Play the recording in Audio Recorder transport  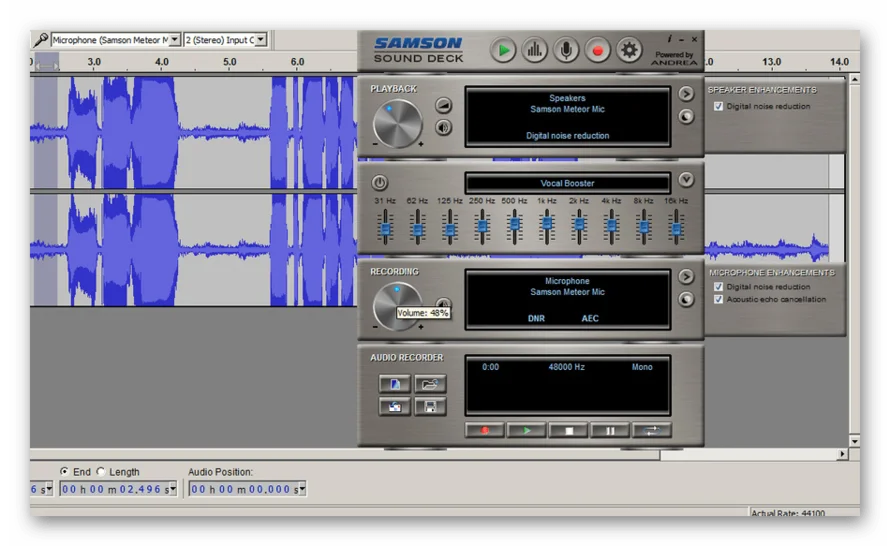point(526,430)
